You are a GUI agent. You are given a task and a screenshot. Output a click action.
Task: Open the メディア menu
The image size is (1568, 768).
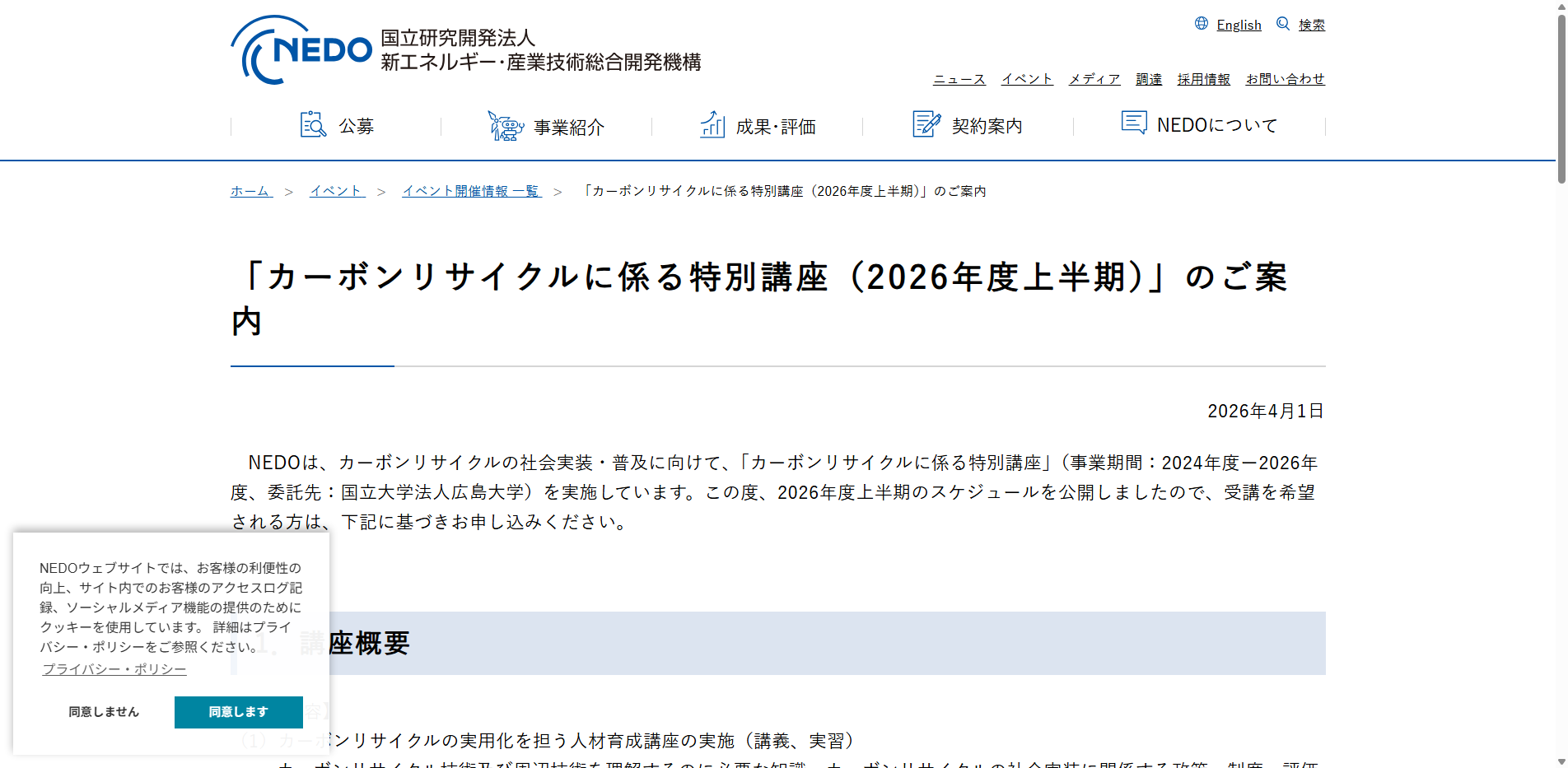pos(1094,78)
